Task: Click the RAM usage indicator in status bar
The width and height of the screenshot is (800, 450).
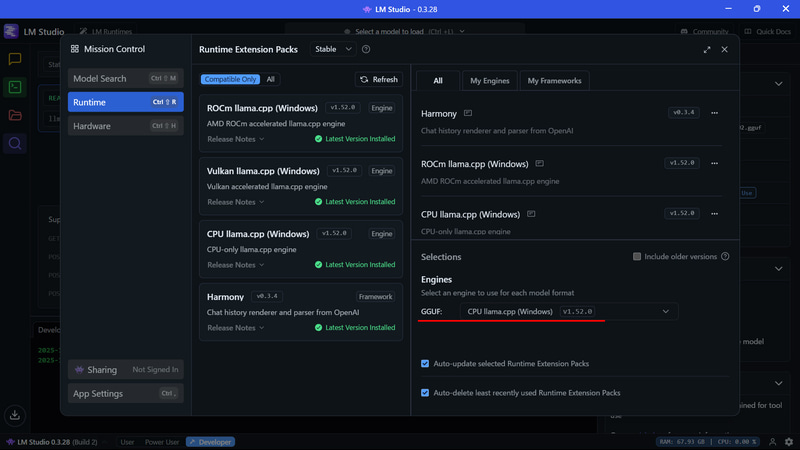Action: coord(682,442)
